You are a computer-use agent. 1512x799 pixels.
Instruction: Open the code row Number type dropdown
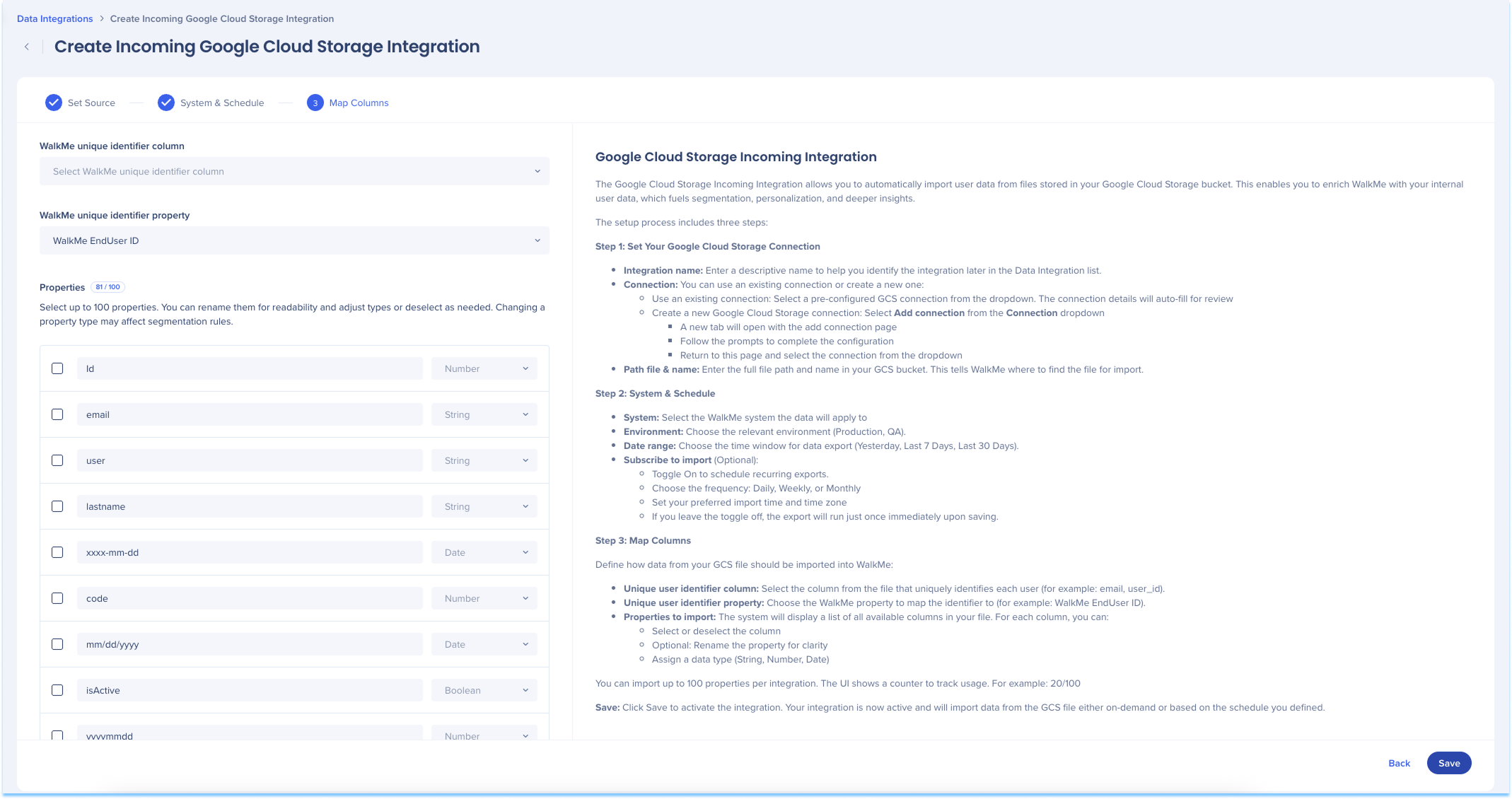click(x=484, y=598)
